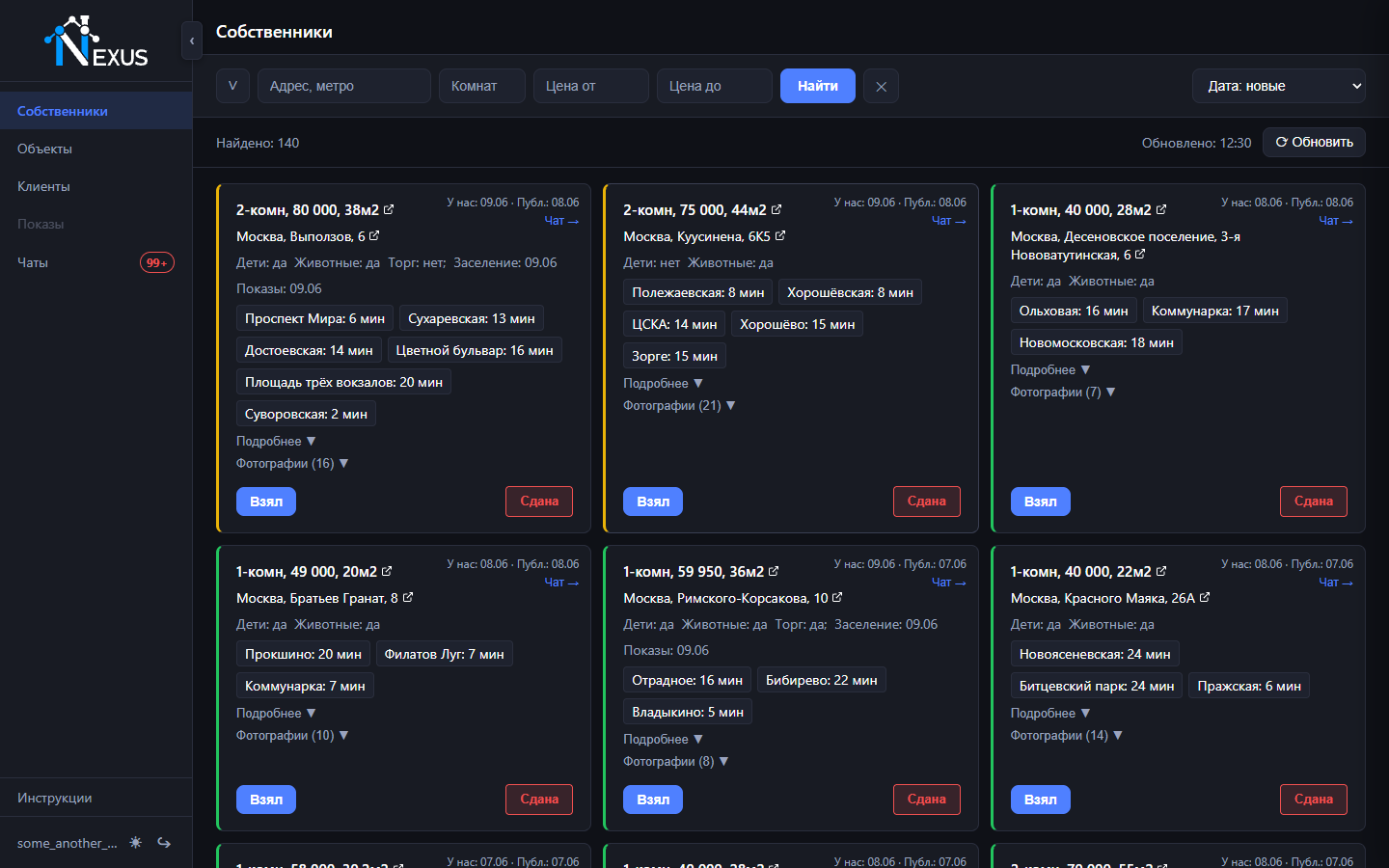Screen dimensions: 1389x868
Task: Open the Собственники sidebar section
Action: [x=96, y=111]
